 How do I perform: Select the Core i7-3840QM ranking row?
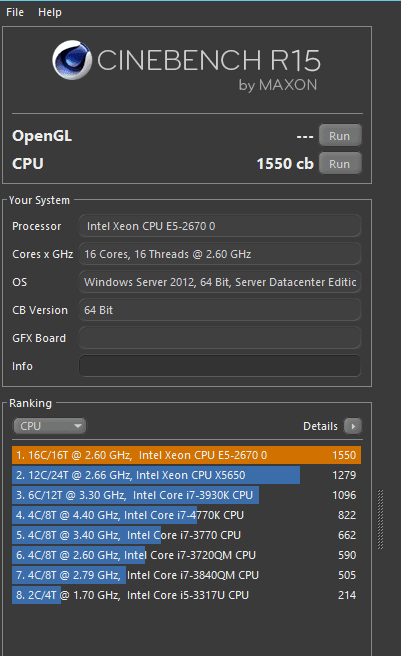pyautogui.click(x=186, y=575)
